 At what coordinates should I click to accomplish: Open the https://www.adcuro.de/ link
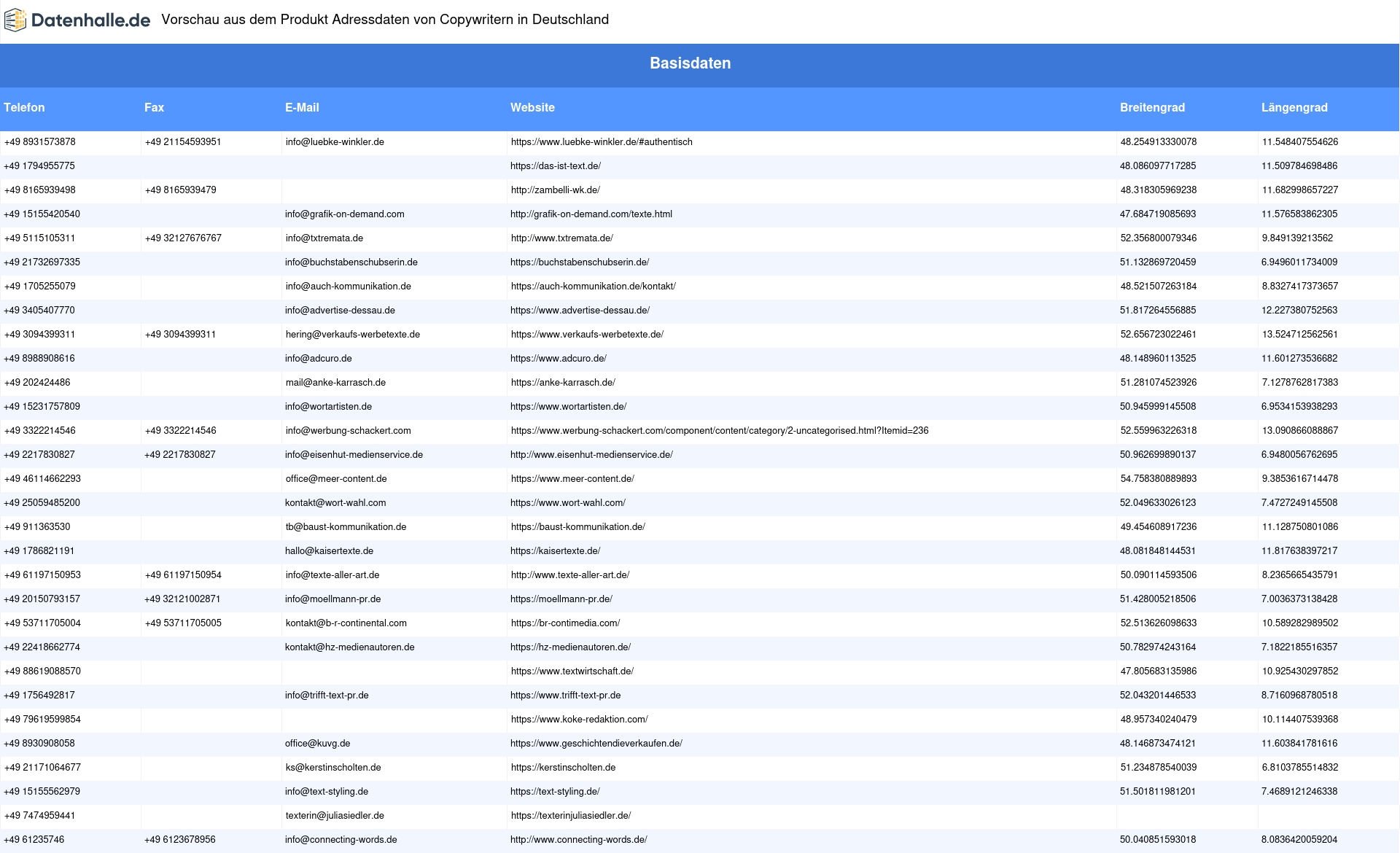tap(559, 359)
